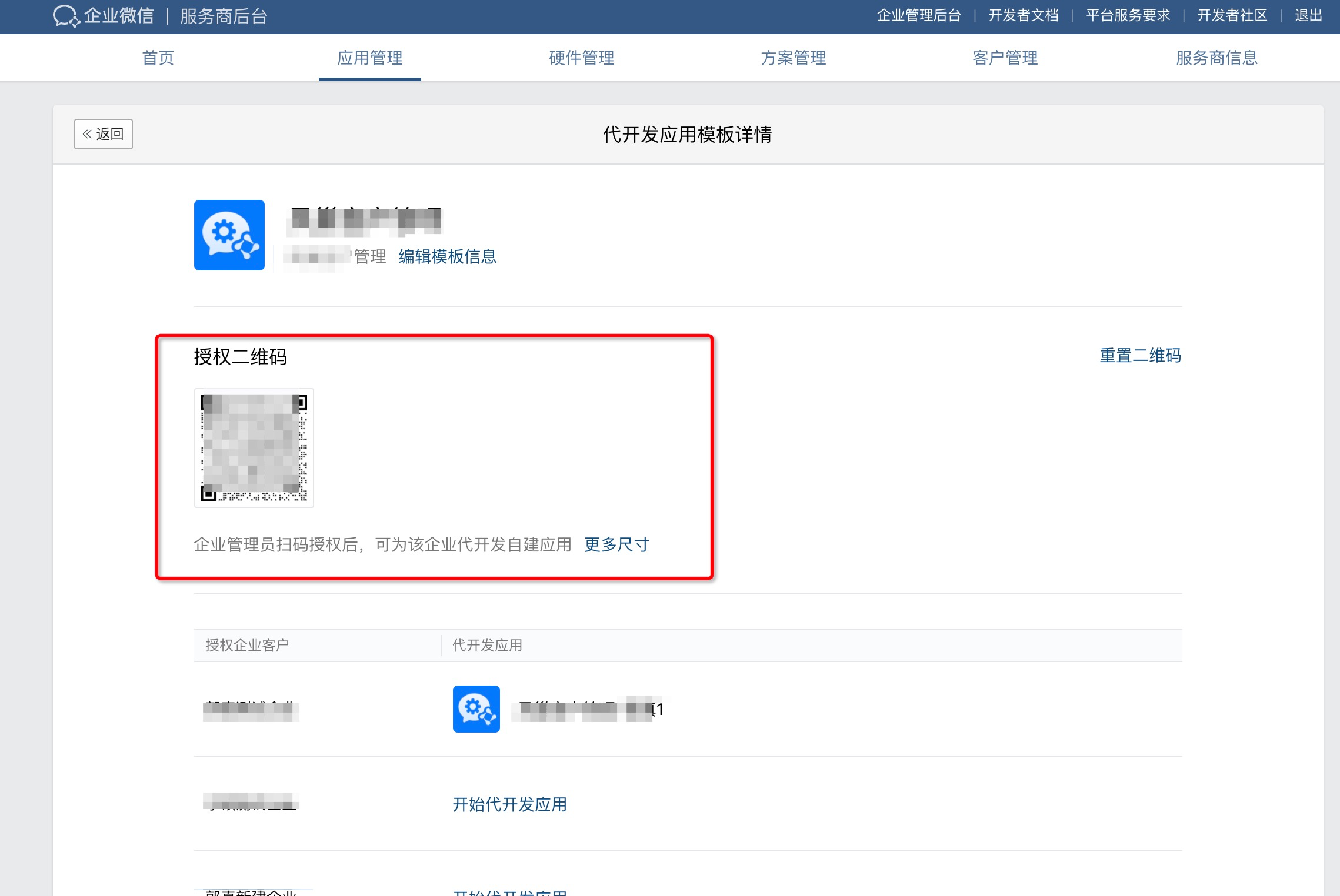Select the 方案管理 tab
This screenshot has height=896, width=1340.
click(x=794, y=58)
